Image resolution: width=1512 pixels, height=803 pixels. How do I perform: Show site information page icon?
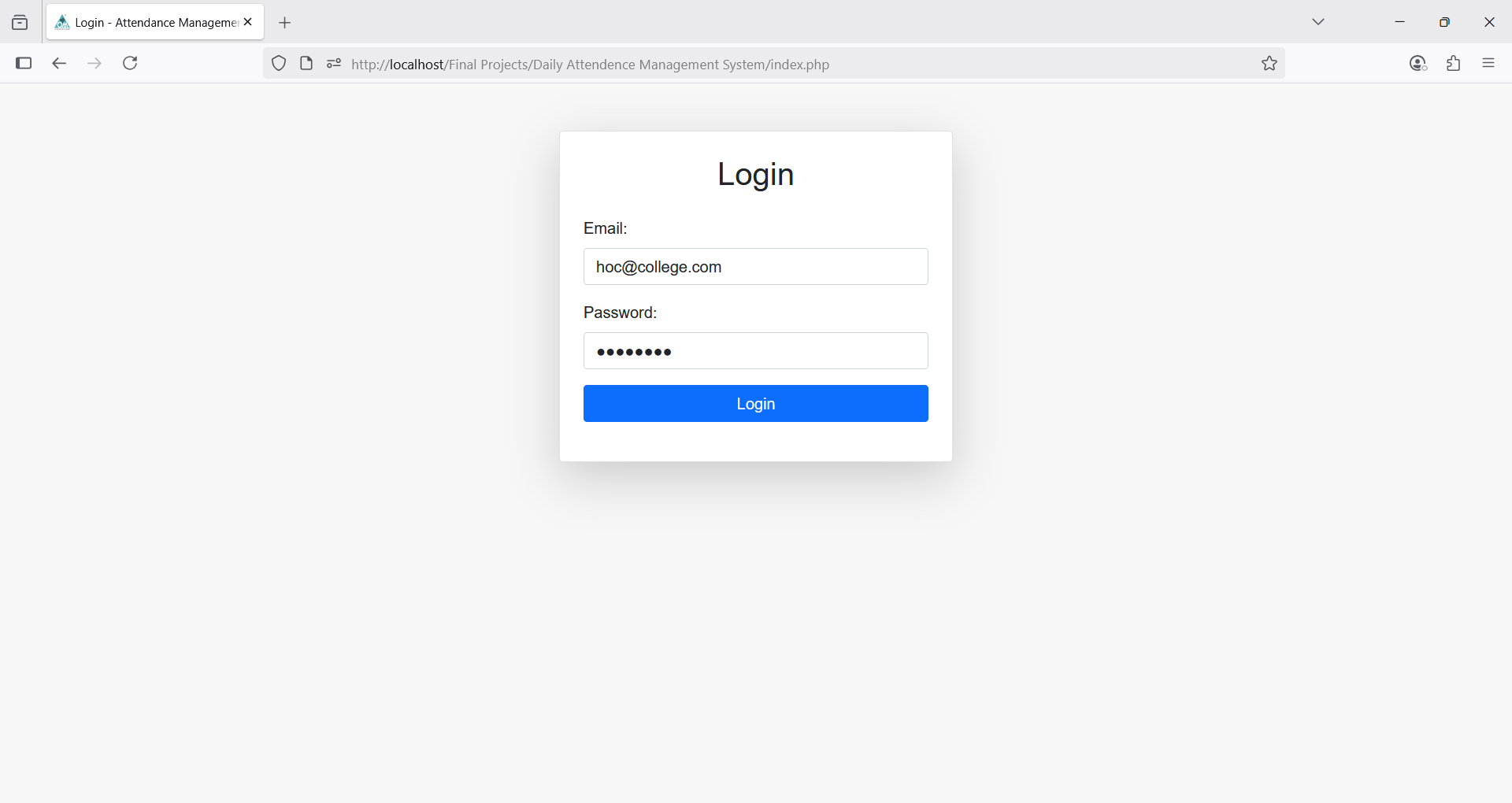pyautogui.click(x=306, y=64)
